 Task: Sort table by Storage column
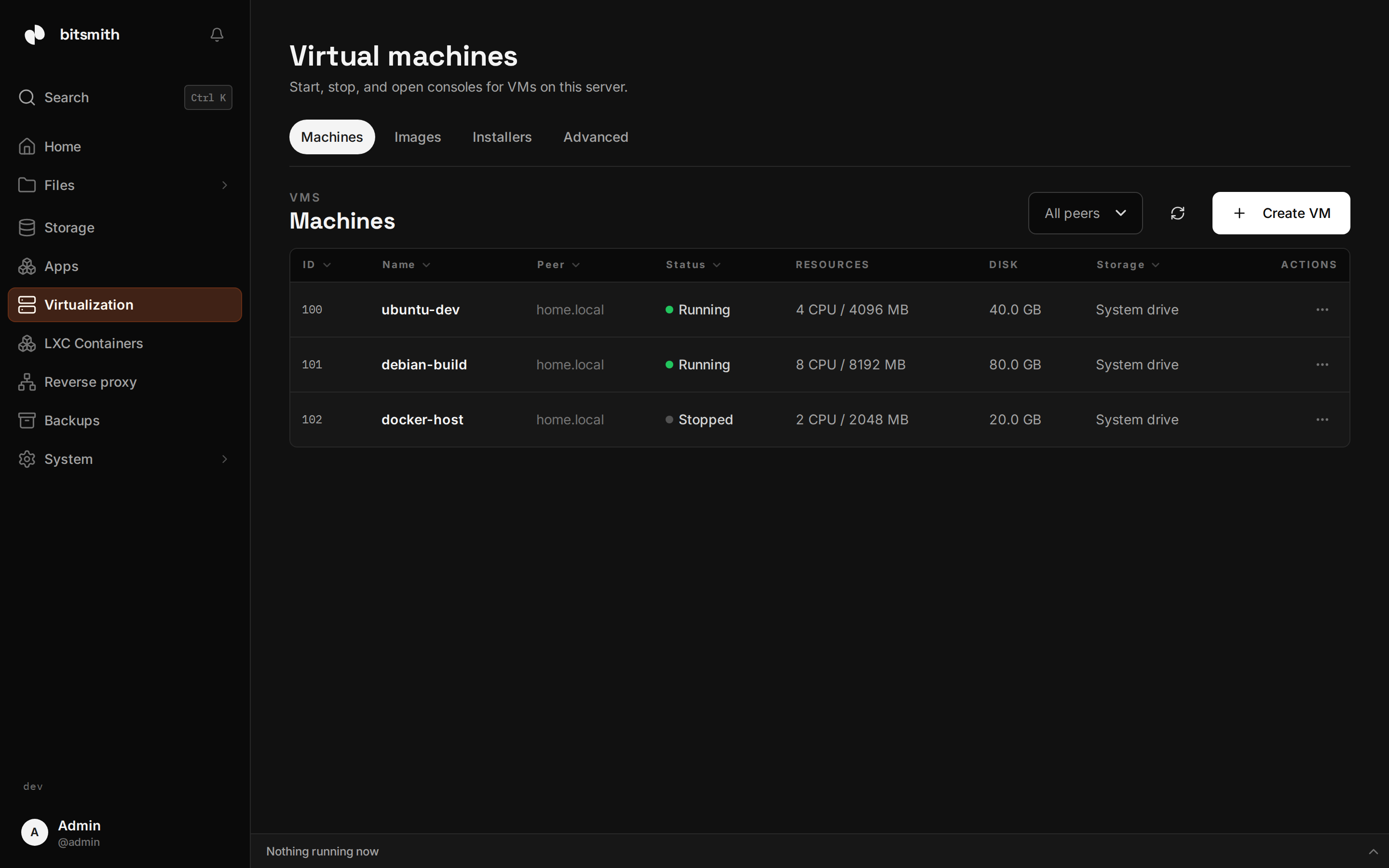point(1128,265)
